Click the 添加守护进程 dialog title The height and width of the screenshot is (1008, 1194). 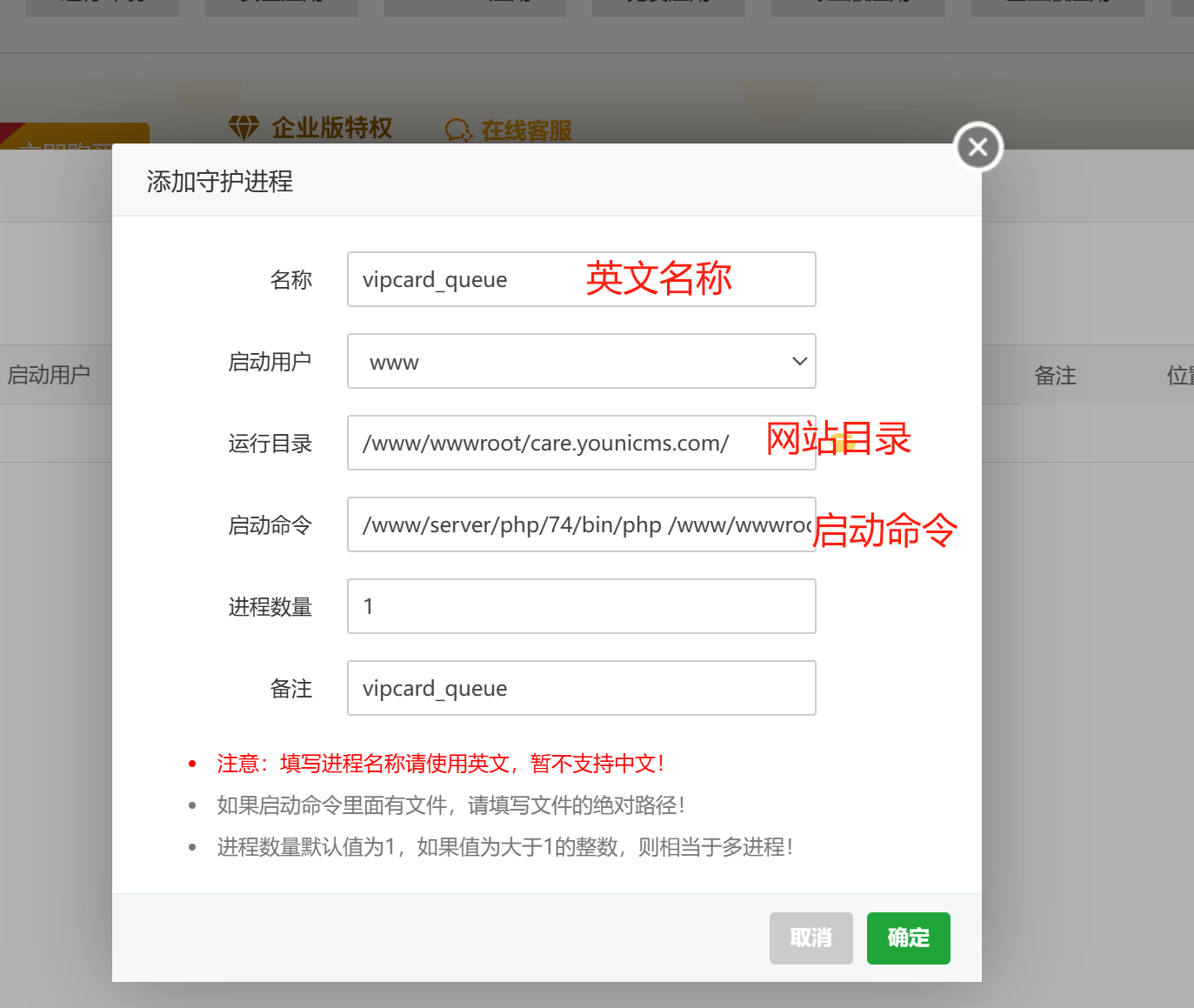coord(220,181)
